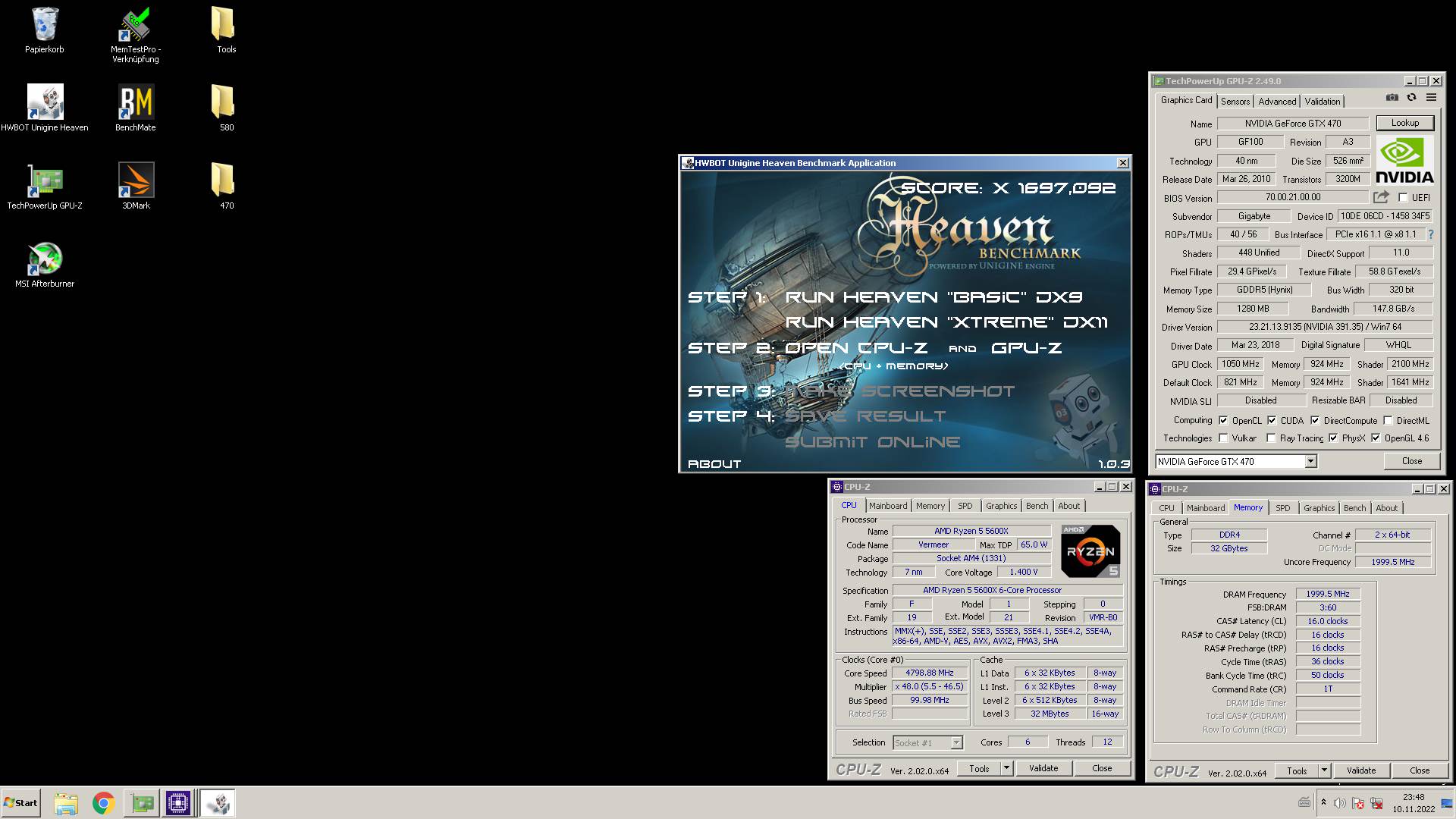Click the volume tray icon
The width and height of the screenshot is (1456, 819).
(1340, 803)
